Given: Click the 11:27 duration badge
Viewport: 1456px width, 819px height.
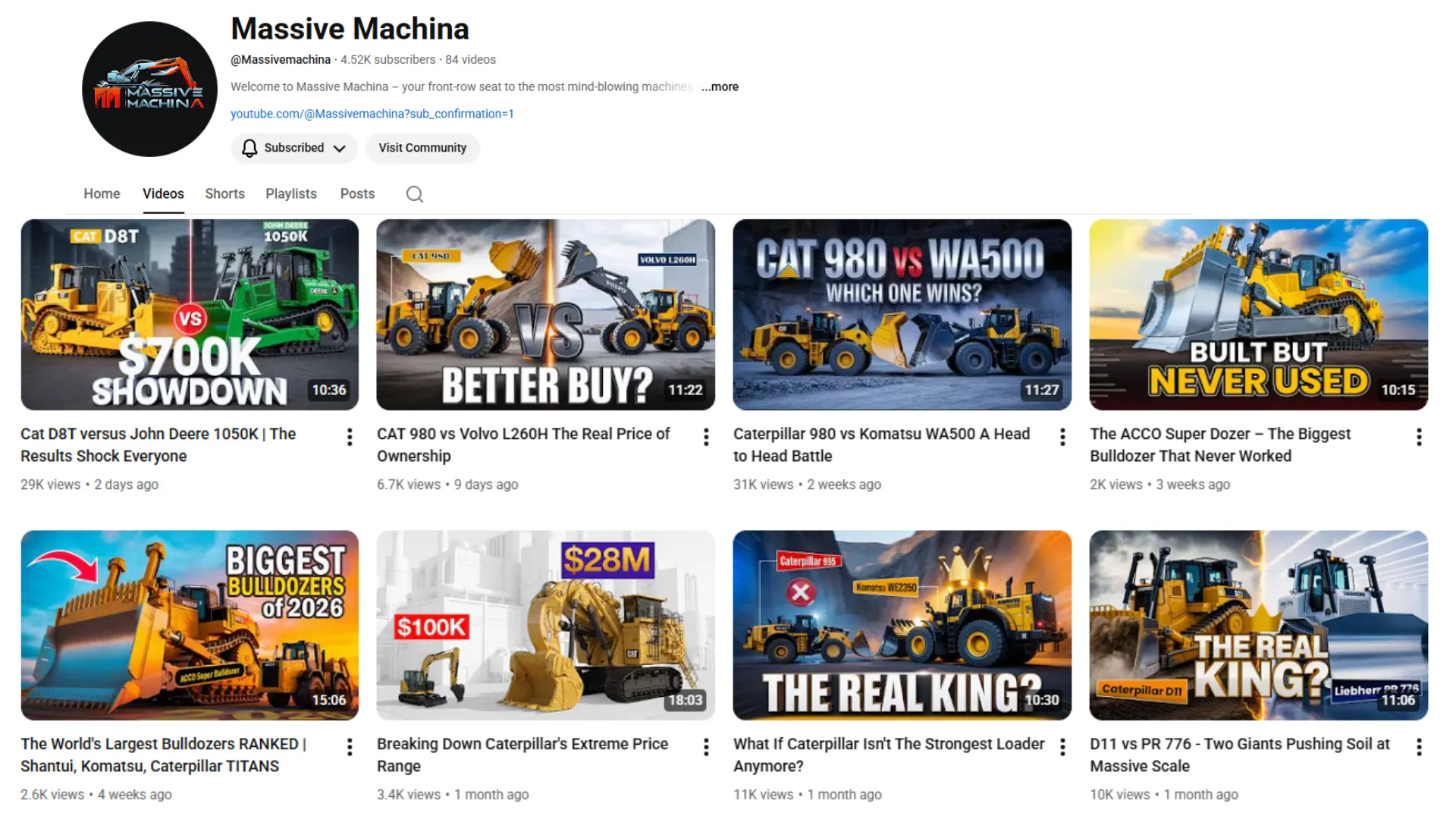Looking at the screenshot, I should 1042,390.
